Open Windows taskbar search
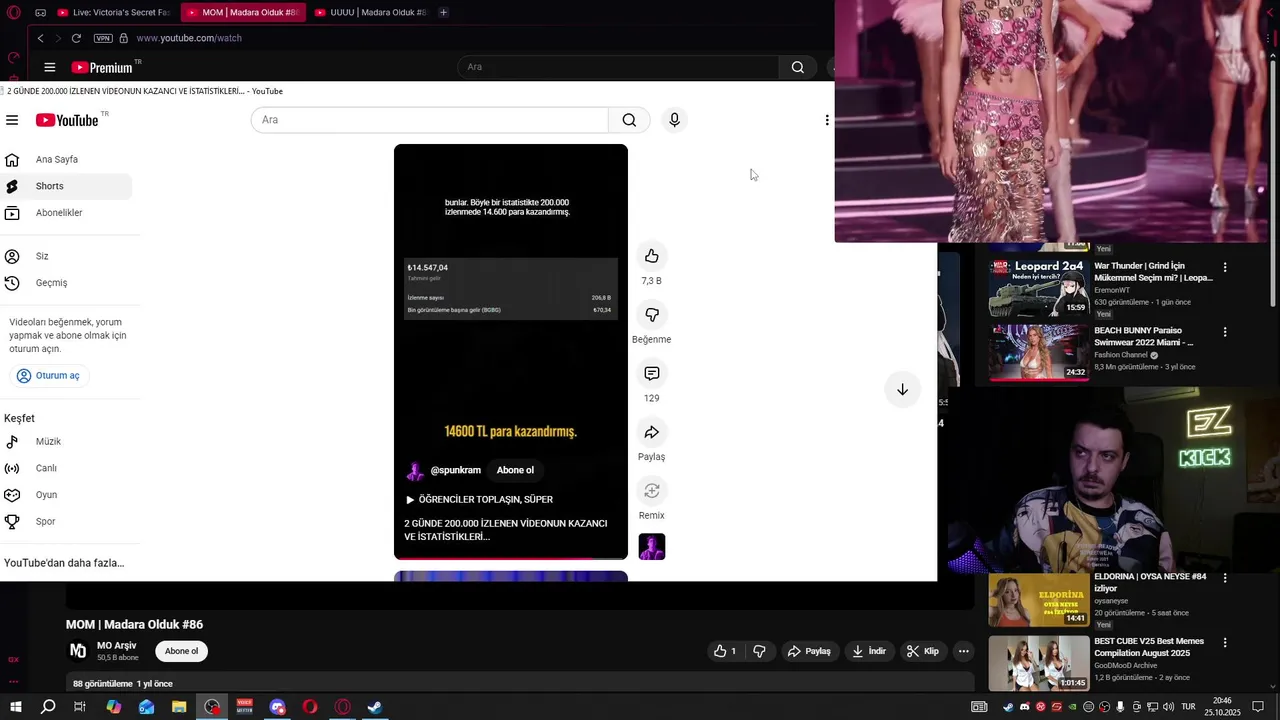The width and height of the screenshot is (1280, 720). pos(48,707)
